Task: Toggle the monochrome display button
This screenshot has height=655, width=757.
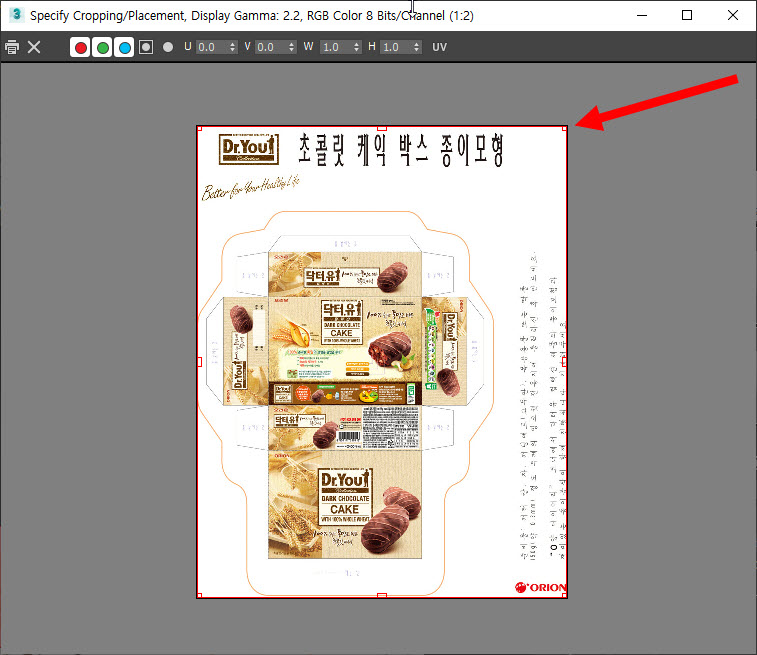Action: (168, 47)
